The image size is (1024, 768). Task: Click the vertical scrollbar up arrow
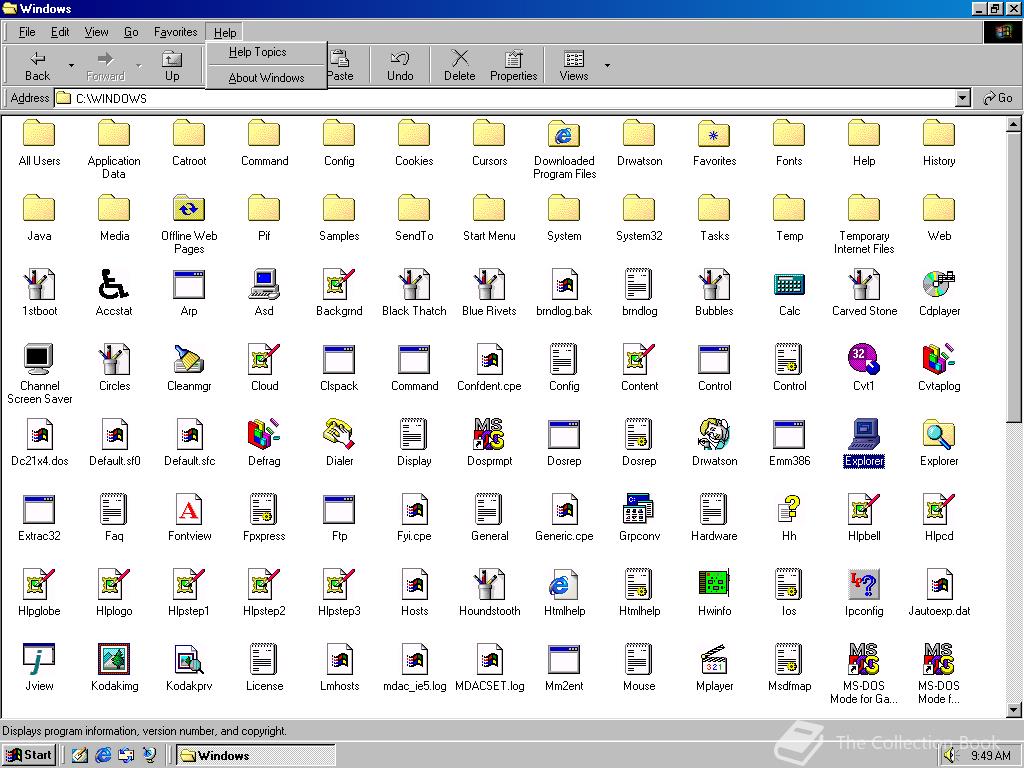click(x=1014, y=123)
